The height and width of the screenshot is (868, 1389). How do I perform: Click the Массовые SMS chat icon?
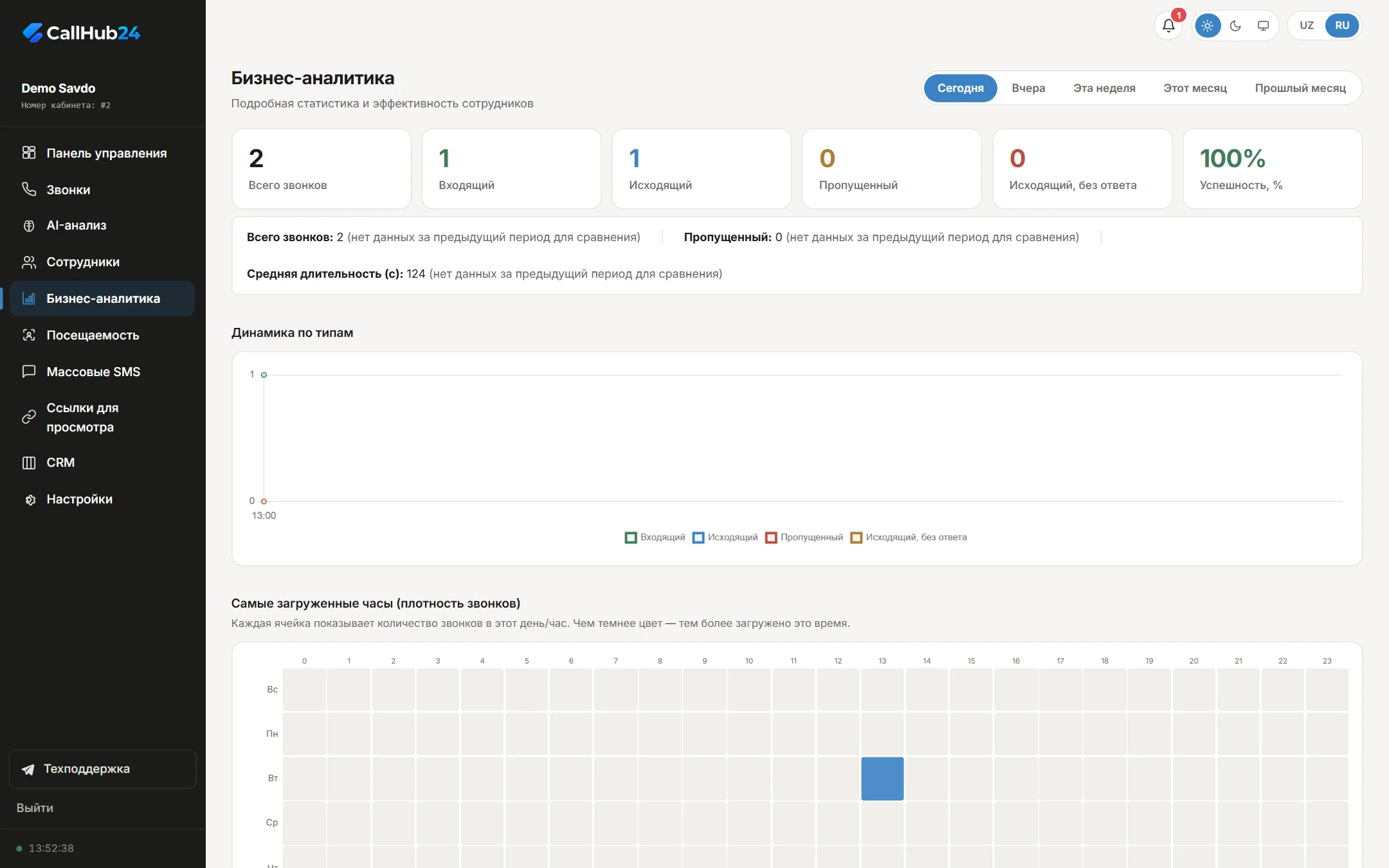[29, 372]
